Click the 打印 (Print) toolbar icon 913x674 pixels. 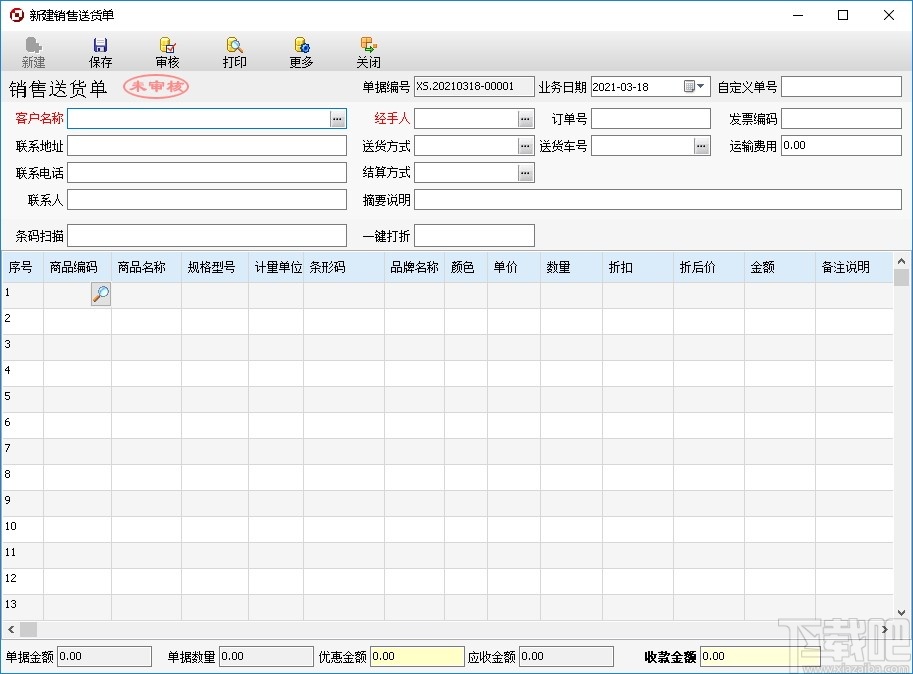click(x=234, y=50)
